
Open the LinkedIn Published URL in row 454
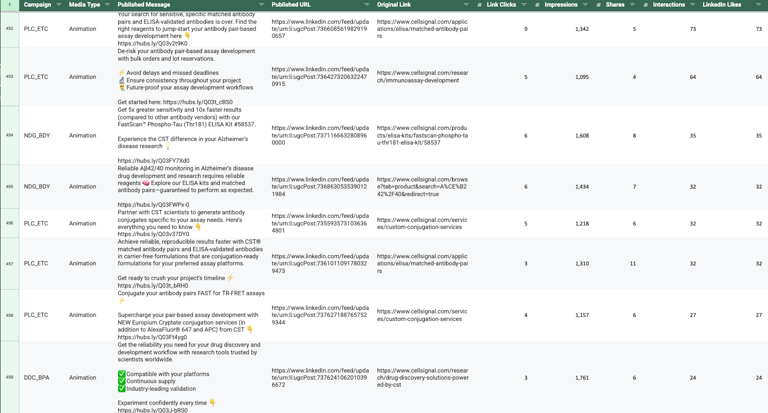pyautogui.click(x=320, y=135)
